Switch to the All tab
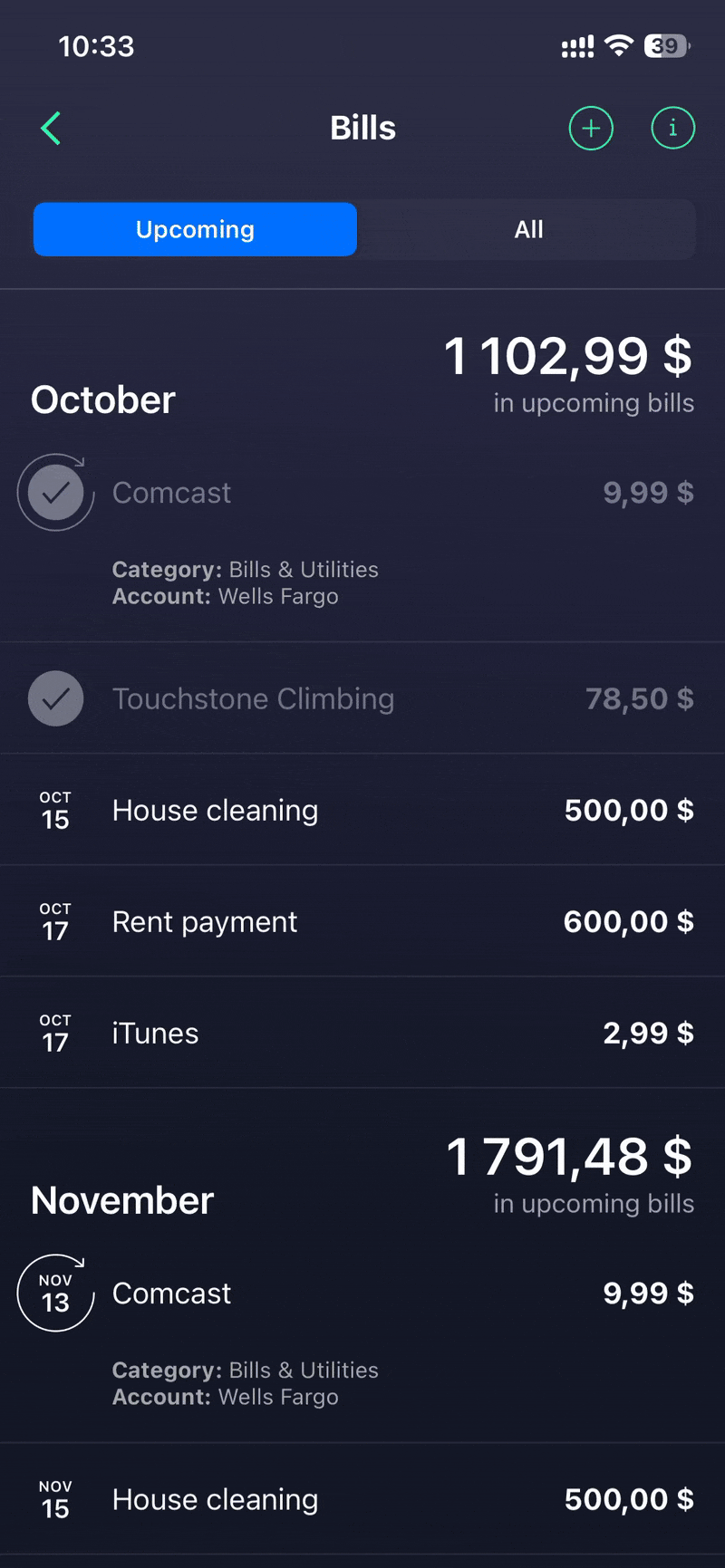Viewport: 725px width, 1568px height. point(528,230)
